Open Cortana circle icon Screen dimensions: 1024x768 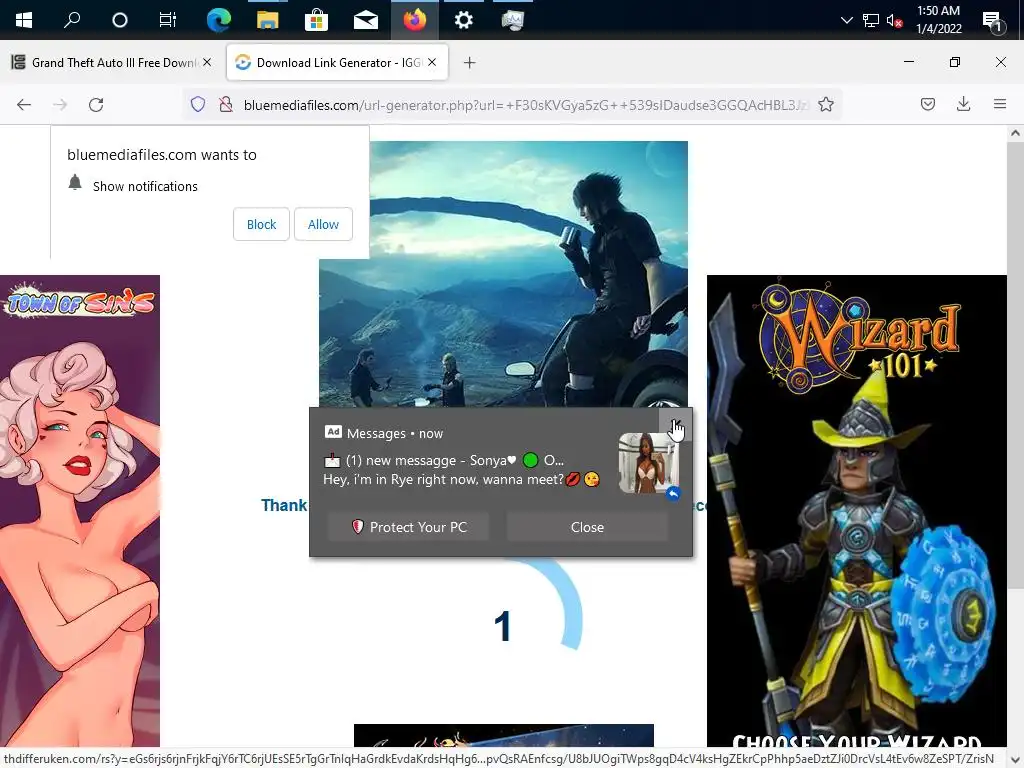pyautogui.click(x=120, y=20)
